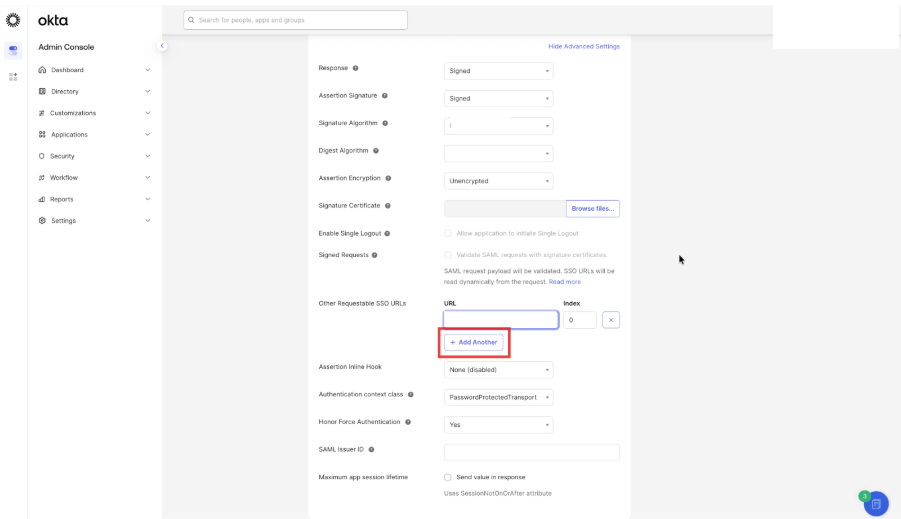901x519 pixels.
Task: Open help tooltip next to Authentication context class
Action: [x=411, y=395]
